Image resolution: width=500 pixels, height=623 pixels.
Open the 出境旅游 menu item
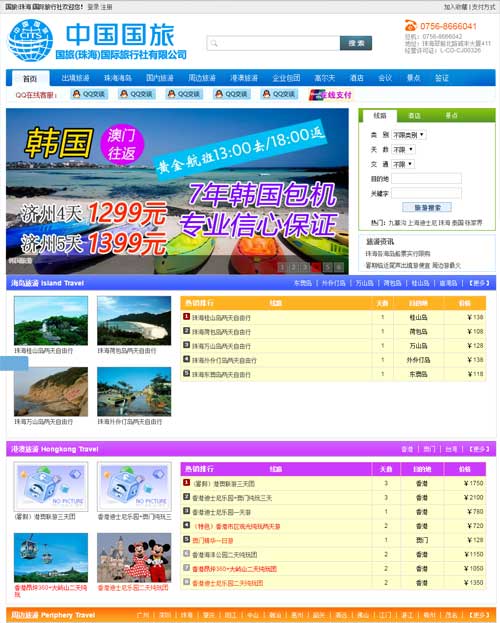(75, 78)
